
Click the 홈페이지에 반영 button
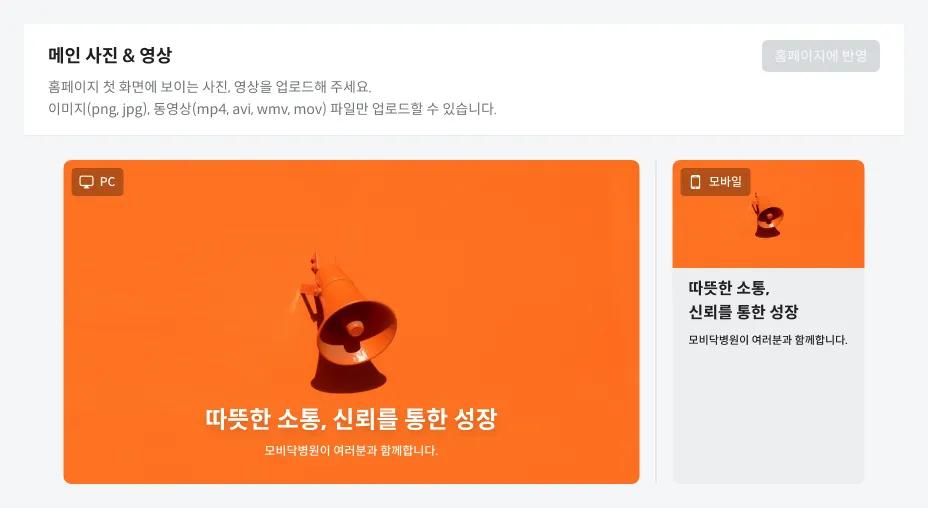click(820, 56)
